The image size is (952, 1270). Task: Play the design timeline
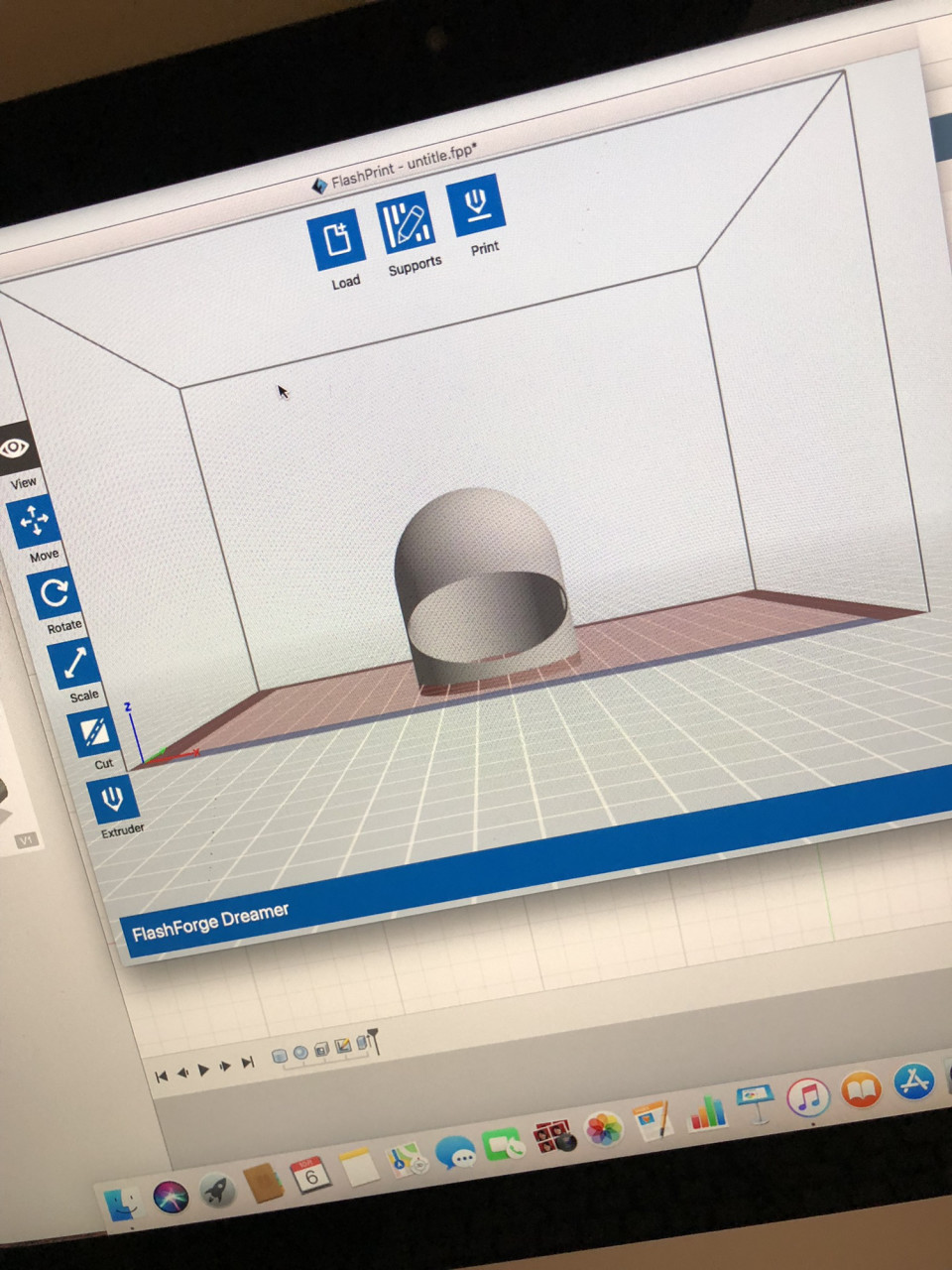204,1070
